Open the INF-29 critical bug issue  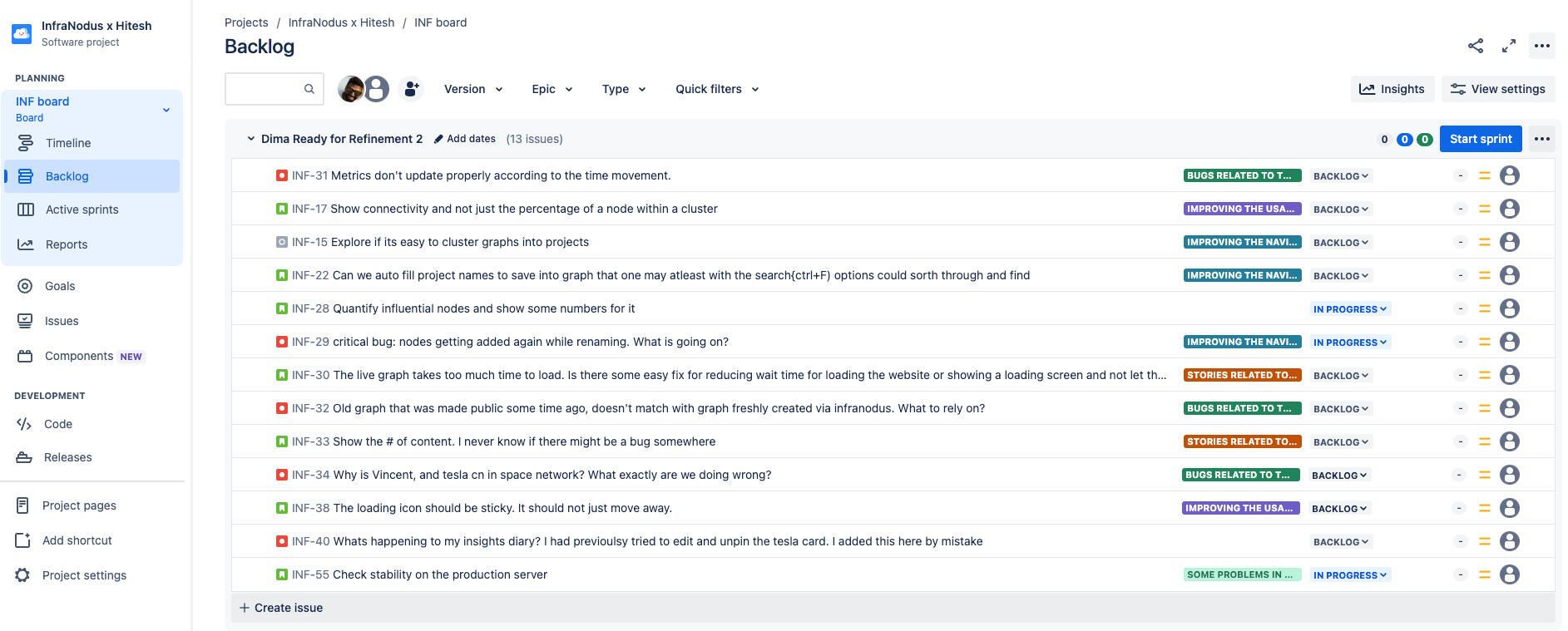530,342
